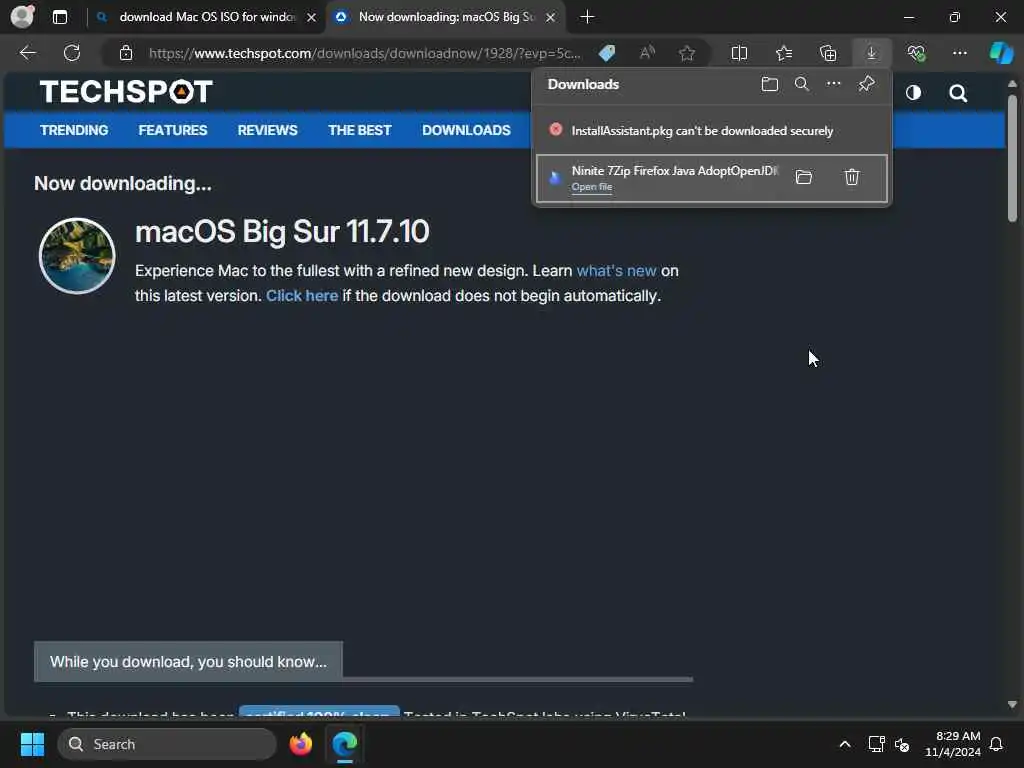Click the taskbar Search box
This screenshot has width=1024, height=768.
click(x=167, y=744)
